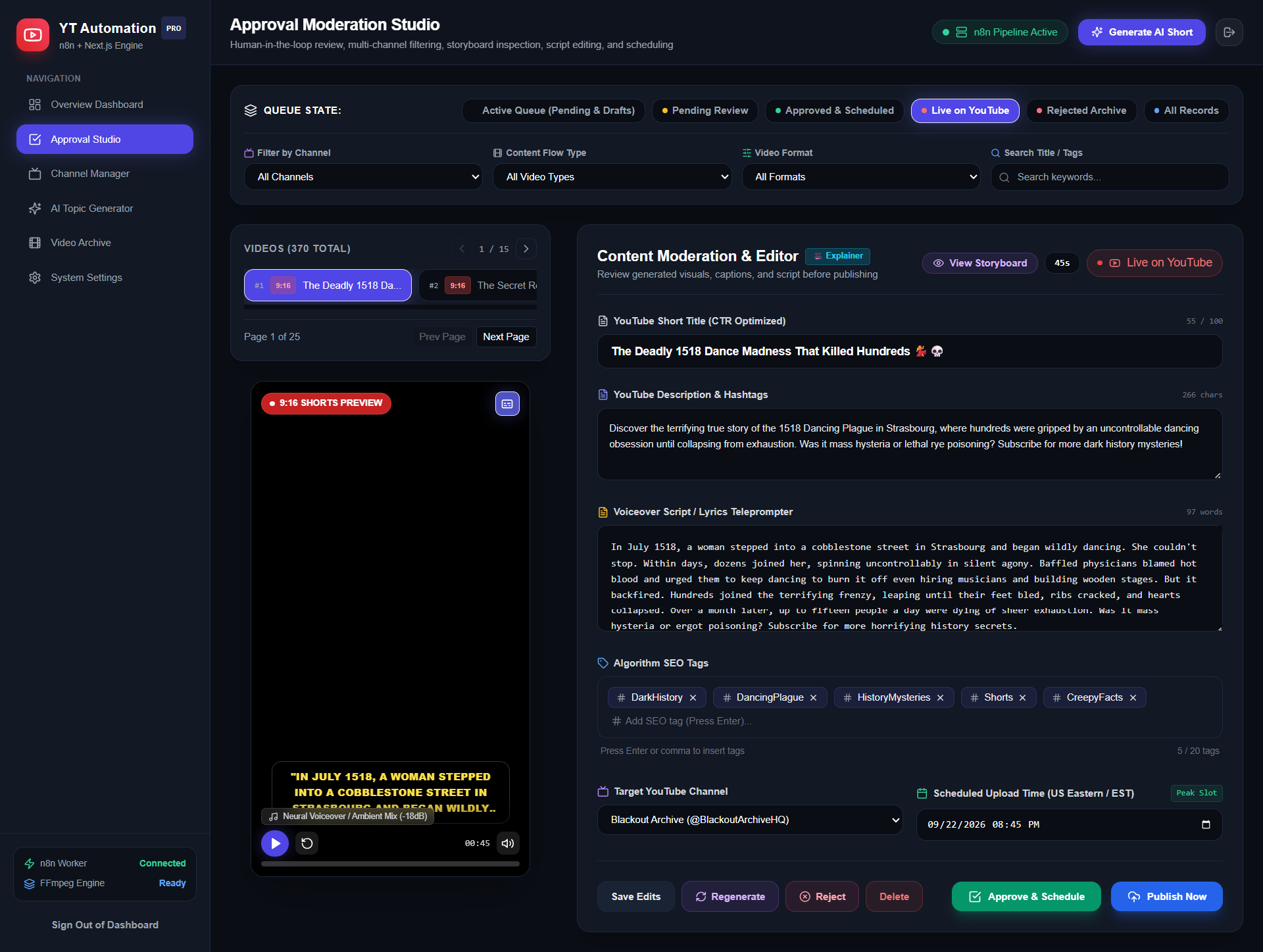Remove the Shorts SEO tag

(1023, 697)
